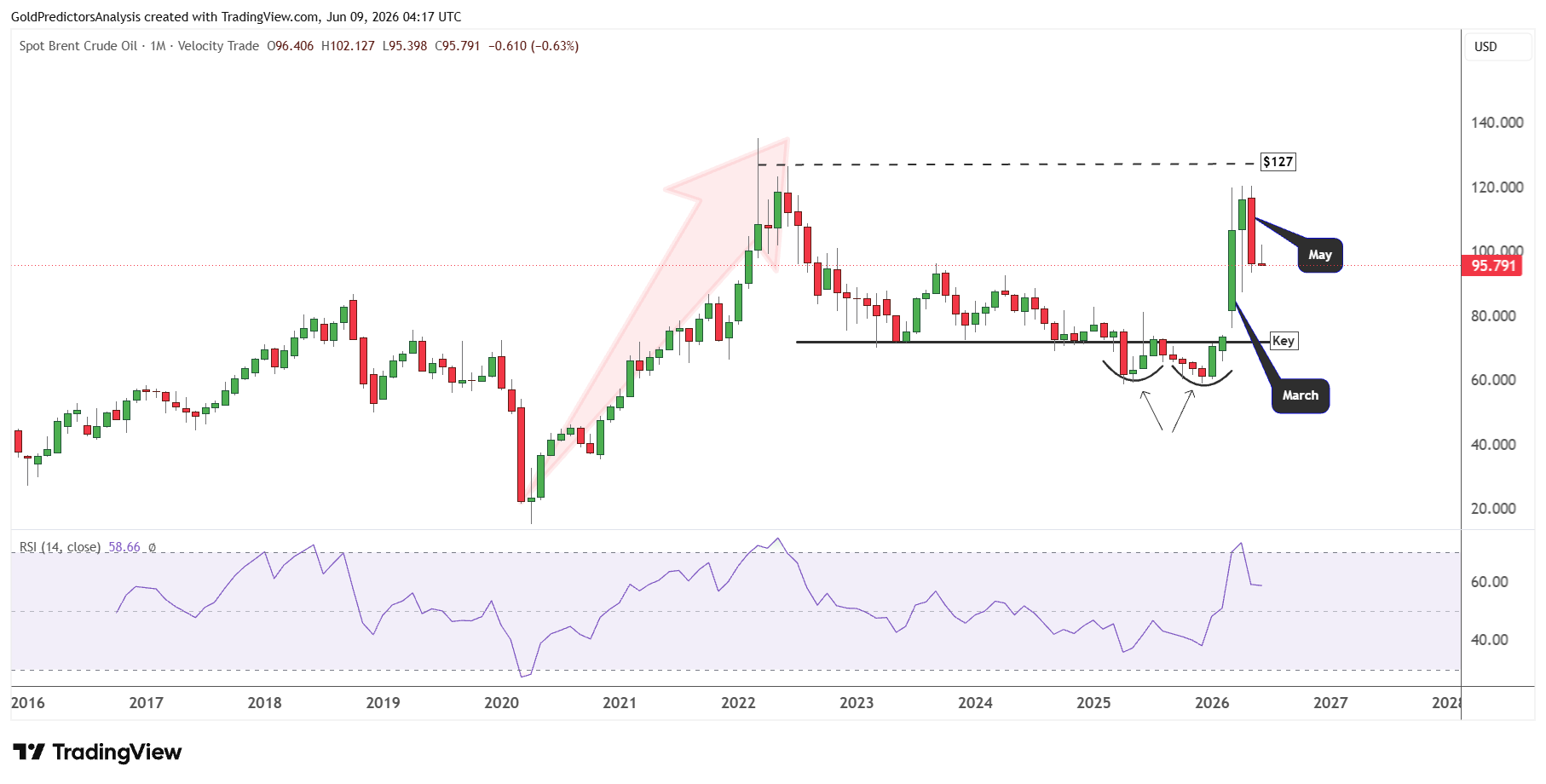The image size is (1546, 784).
Task: Select the May callout annotation
Action: [x=1319, y=255]
